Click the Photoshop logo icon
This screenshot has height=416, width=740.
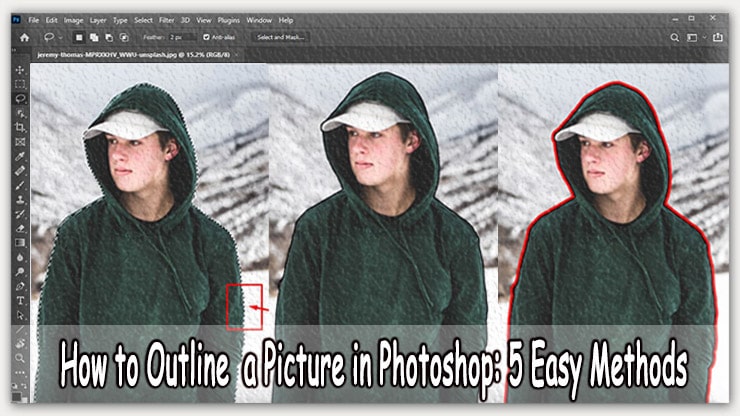(17, 20)
